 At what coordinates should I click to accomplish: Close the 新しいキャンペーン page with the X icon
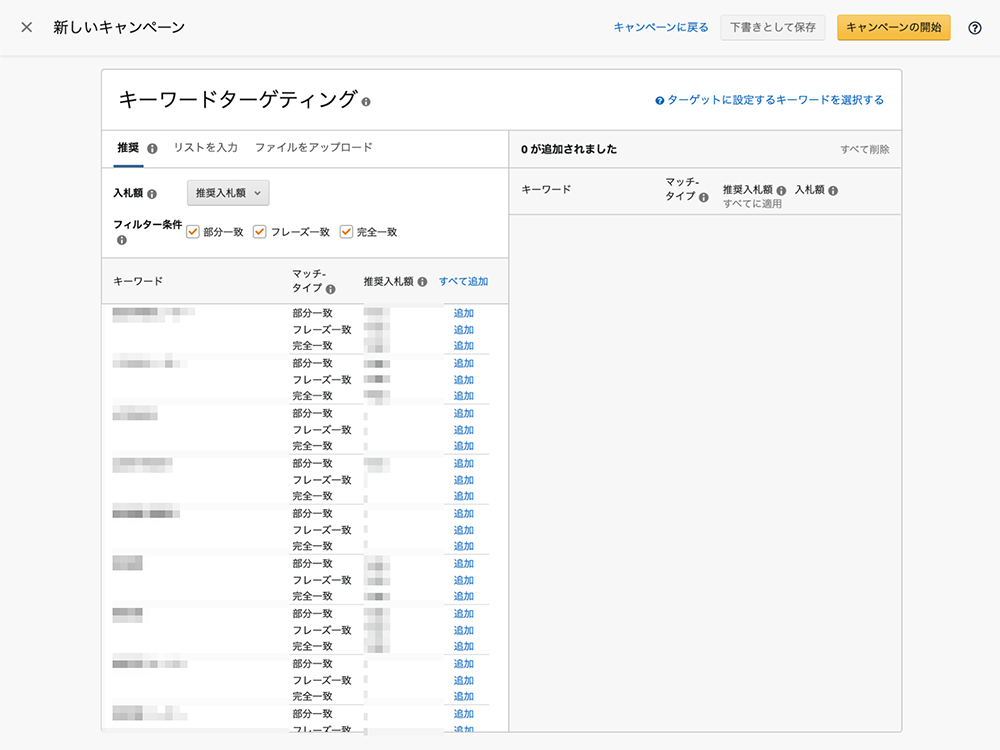click(27, 27)
